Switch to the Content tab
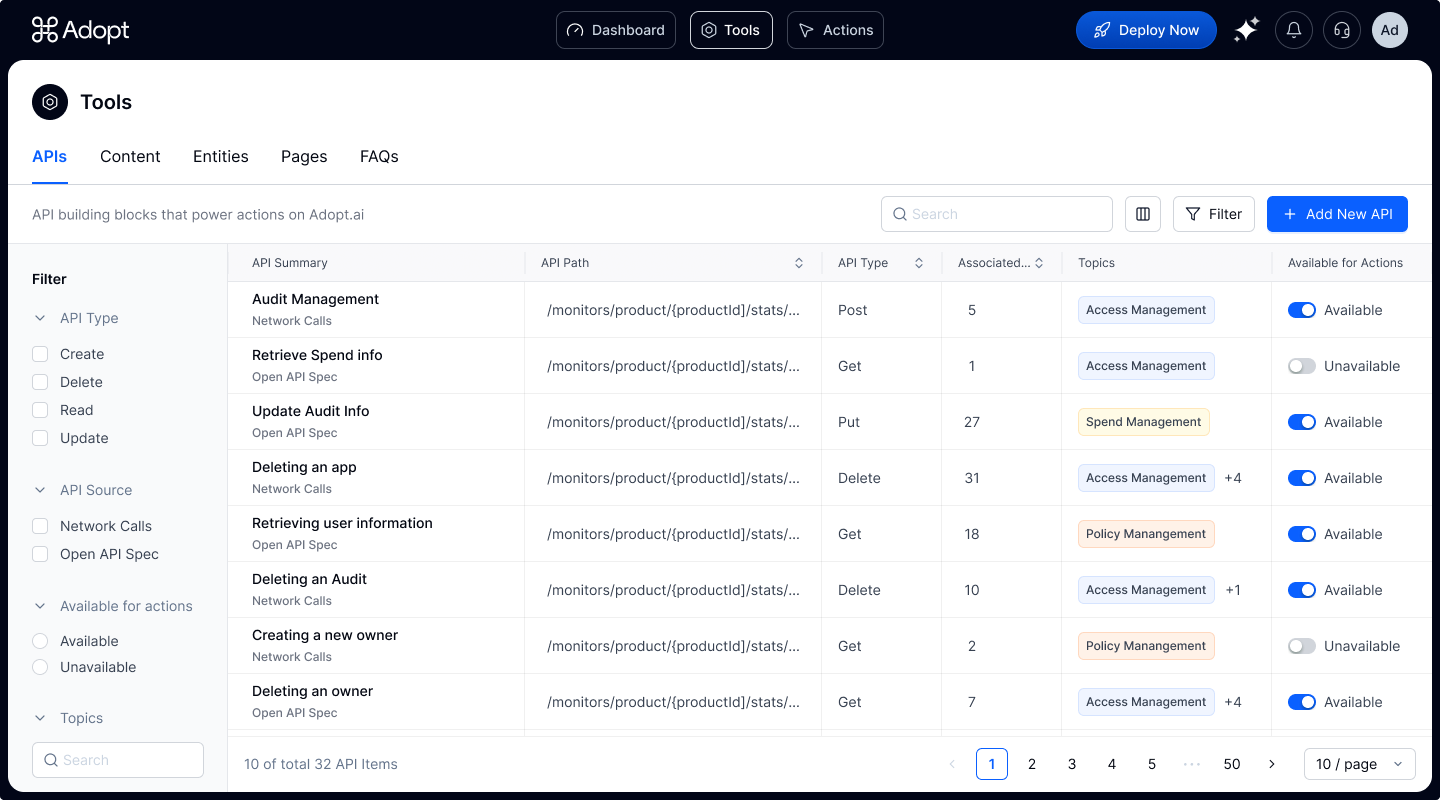This screenshot has height=800, width=1440. pyautogui.click(x=130, y=156)
